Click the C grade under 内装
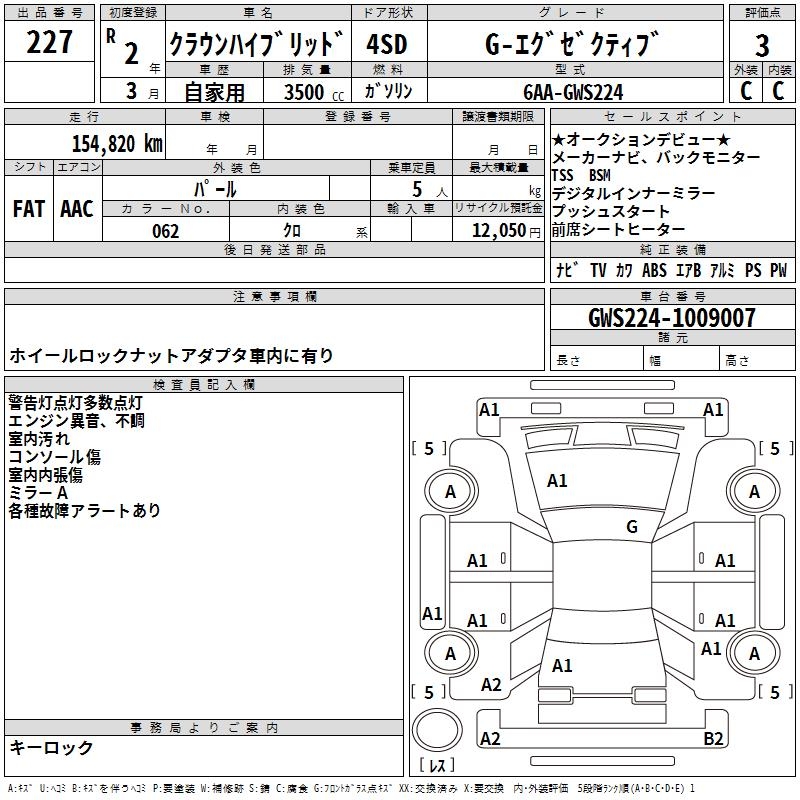 (778, 90)
